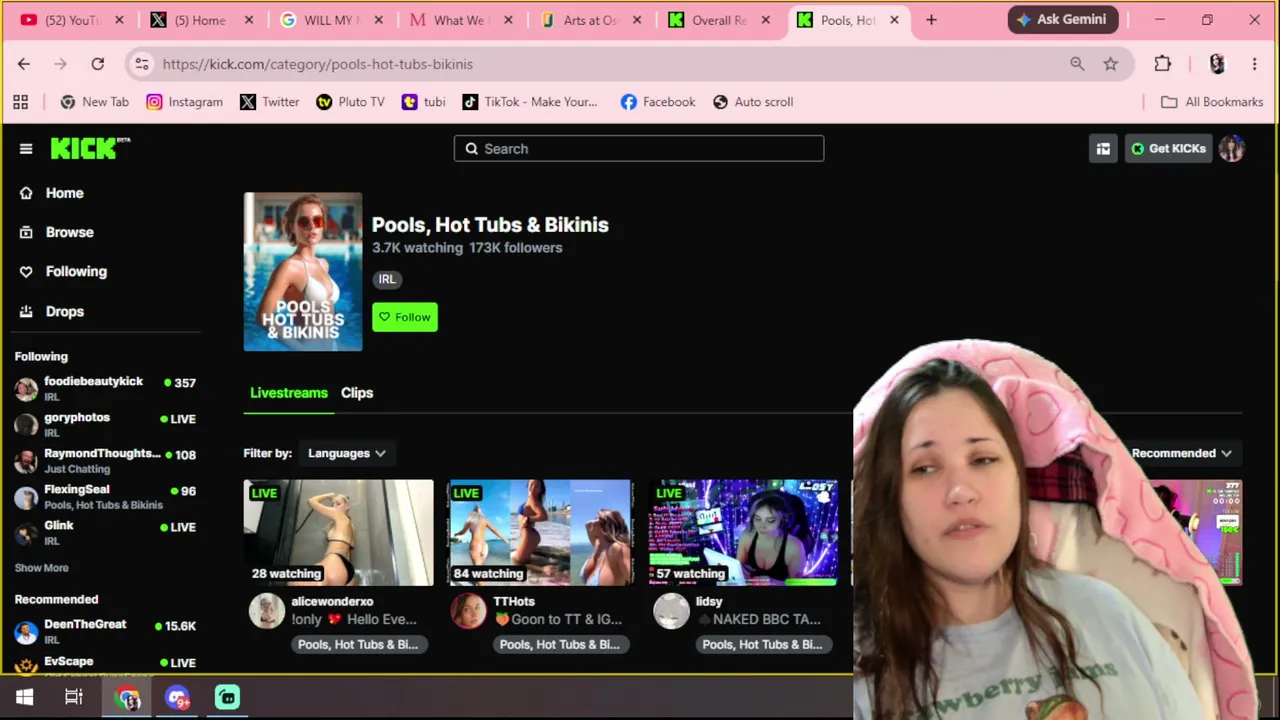Switch to the X Home browser tab

point(201,20)
